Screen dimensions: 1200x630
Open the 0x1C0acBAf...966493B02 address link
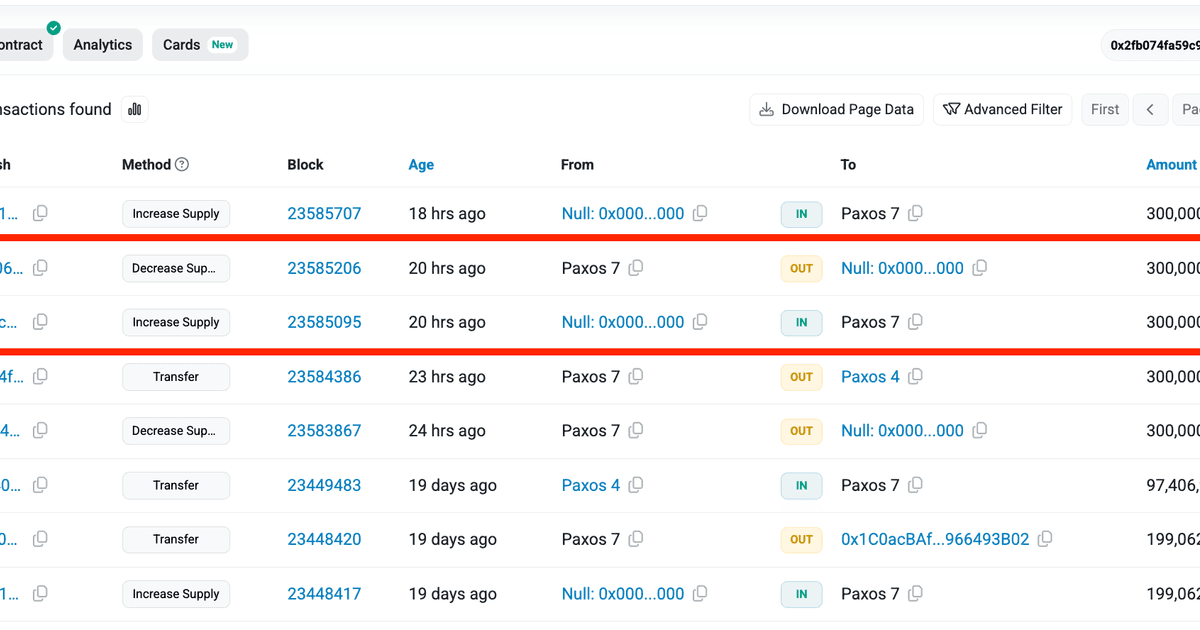(x=935, y=539)
